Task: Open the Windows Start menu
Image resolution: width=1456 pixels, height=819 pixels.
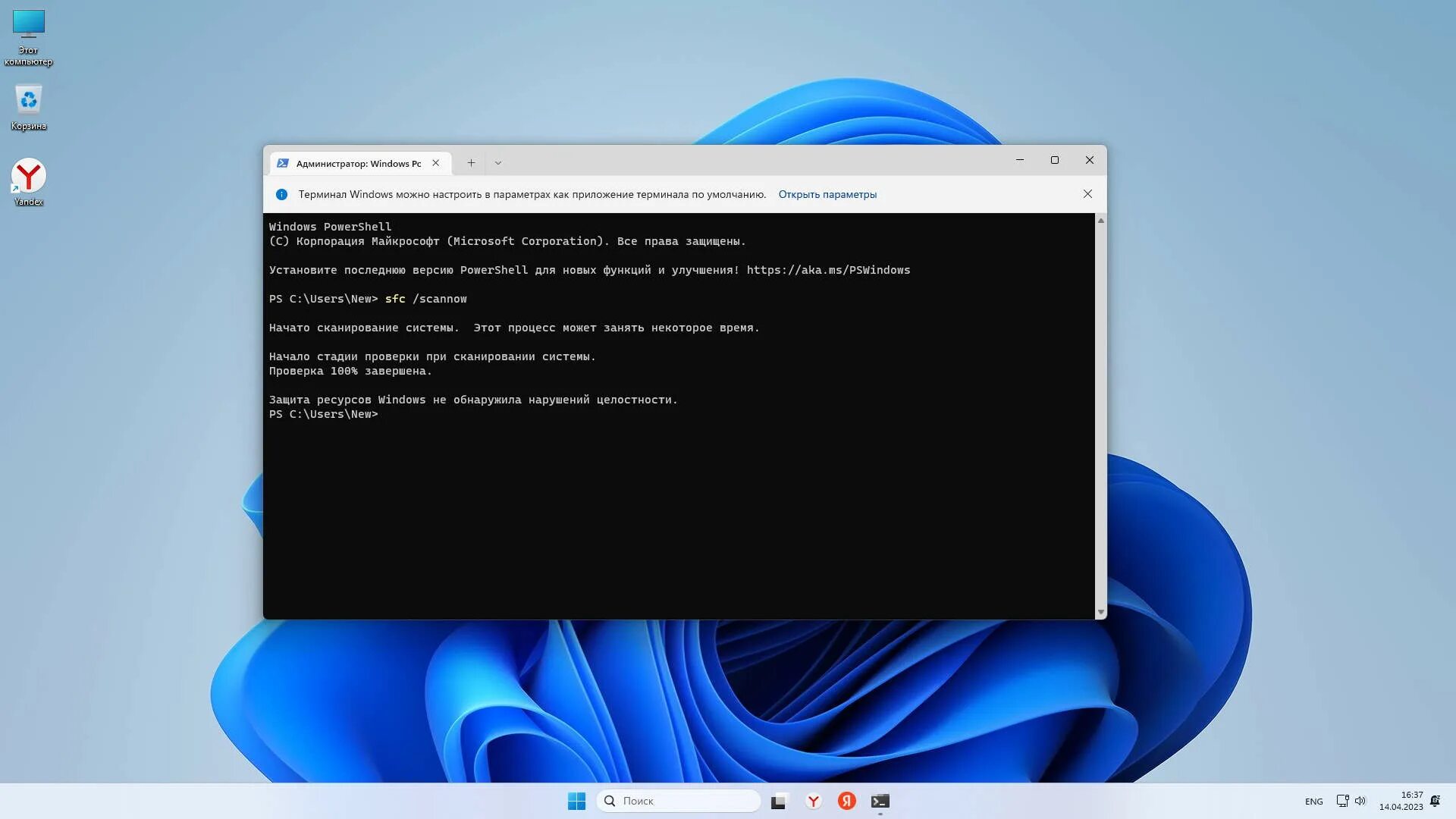Action: [x=576, y=801]
